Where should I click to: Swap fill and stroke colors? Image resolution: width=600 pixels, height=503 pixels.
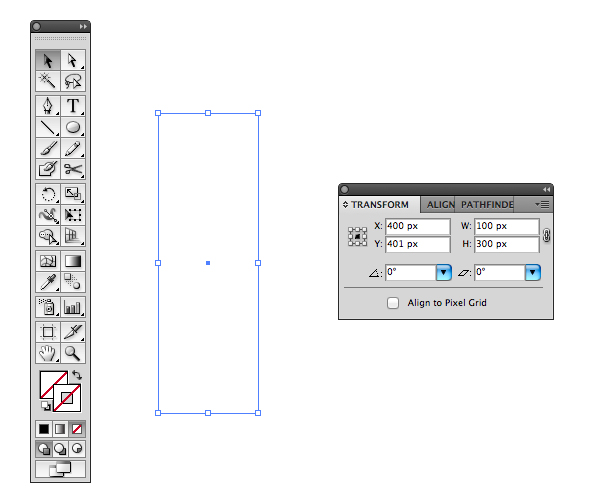click(77, 375)
